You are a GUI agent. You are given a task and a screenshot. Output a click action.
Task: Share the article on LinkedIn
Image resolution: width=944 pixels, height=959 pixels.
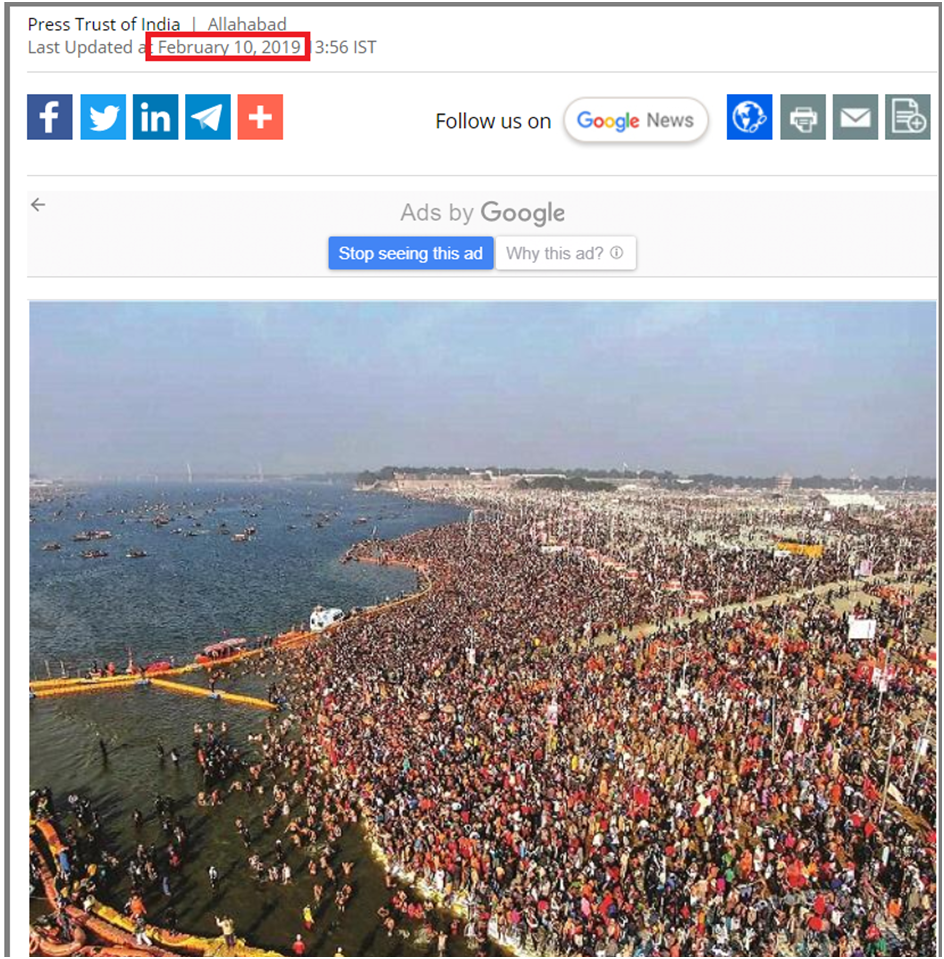(155, 117)
